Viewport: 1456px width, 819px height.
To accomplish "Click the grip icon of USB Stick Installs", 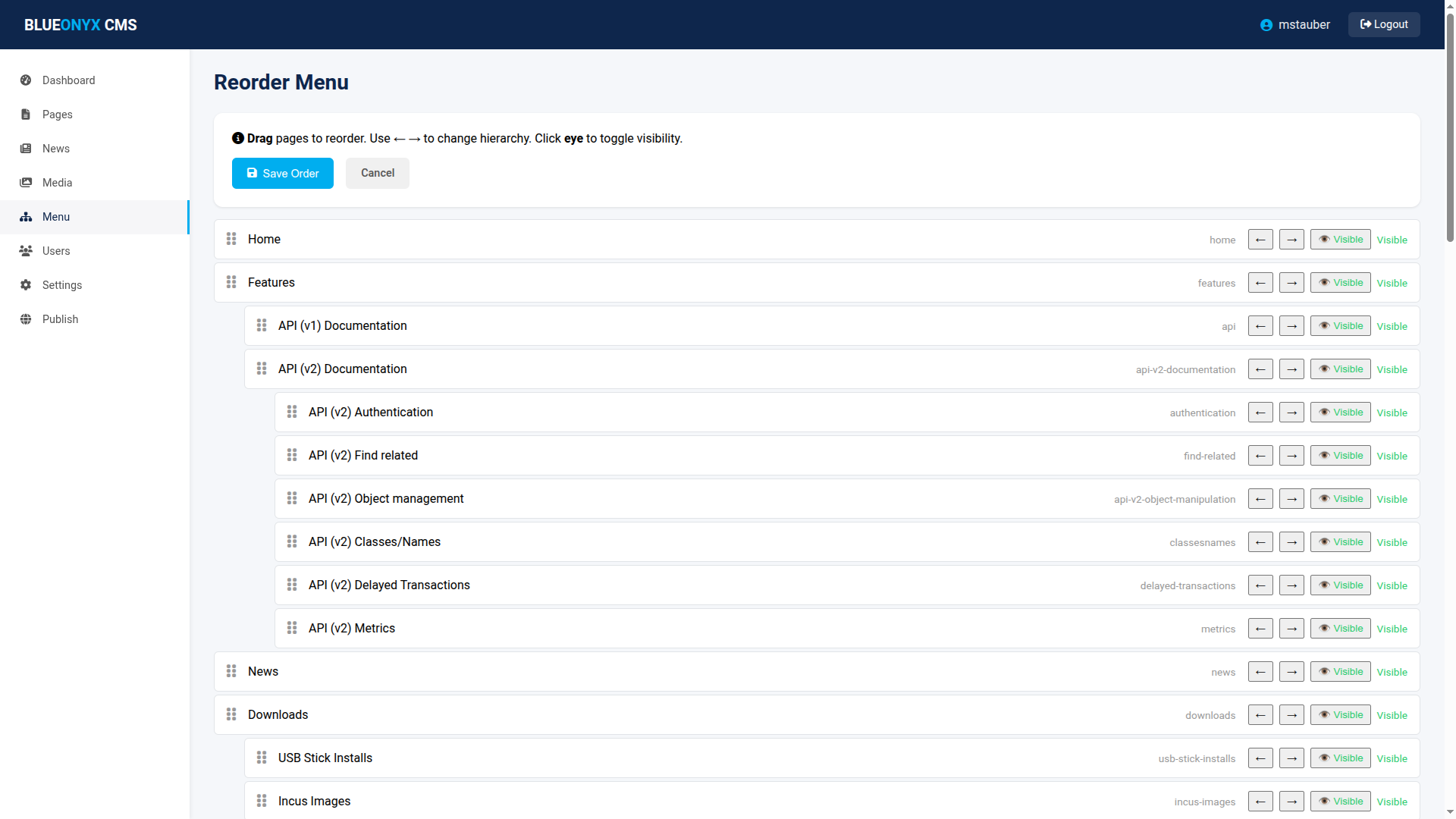I will [262, 758].
